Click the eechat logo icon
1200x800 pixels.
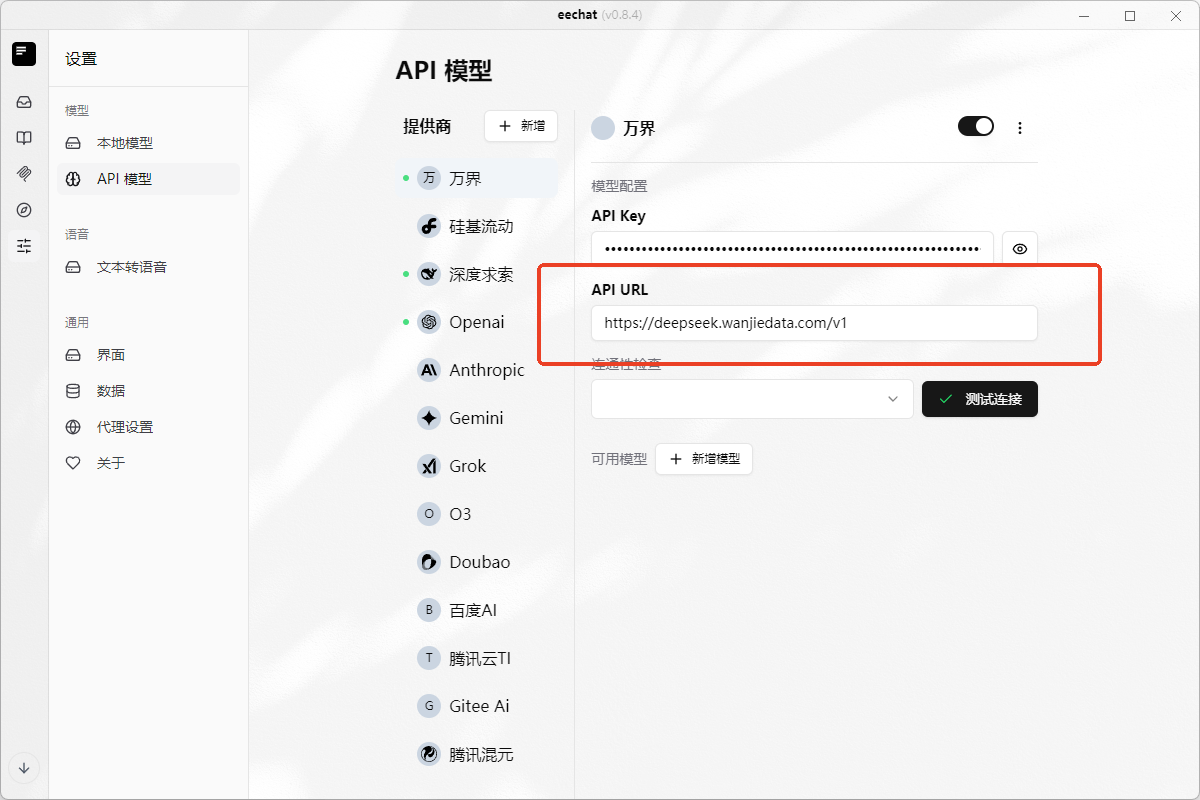(x=24, y=54)
